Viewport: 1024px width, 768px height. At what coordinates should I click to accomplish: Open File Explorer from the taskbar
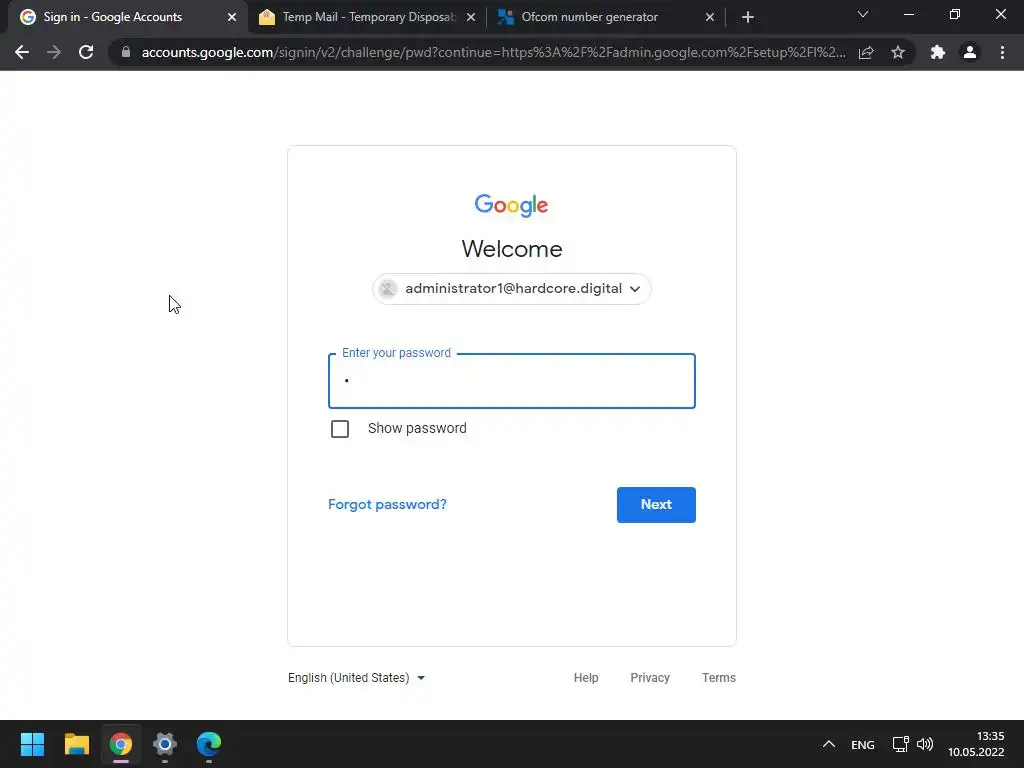point(76,744)
